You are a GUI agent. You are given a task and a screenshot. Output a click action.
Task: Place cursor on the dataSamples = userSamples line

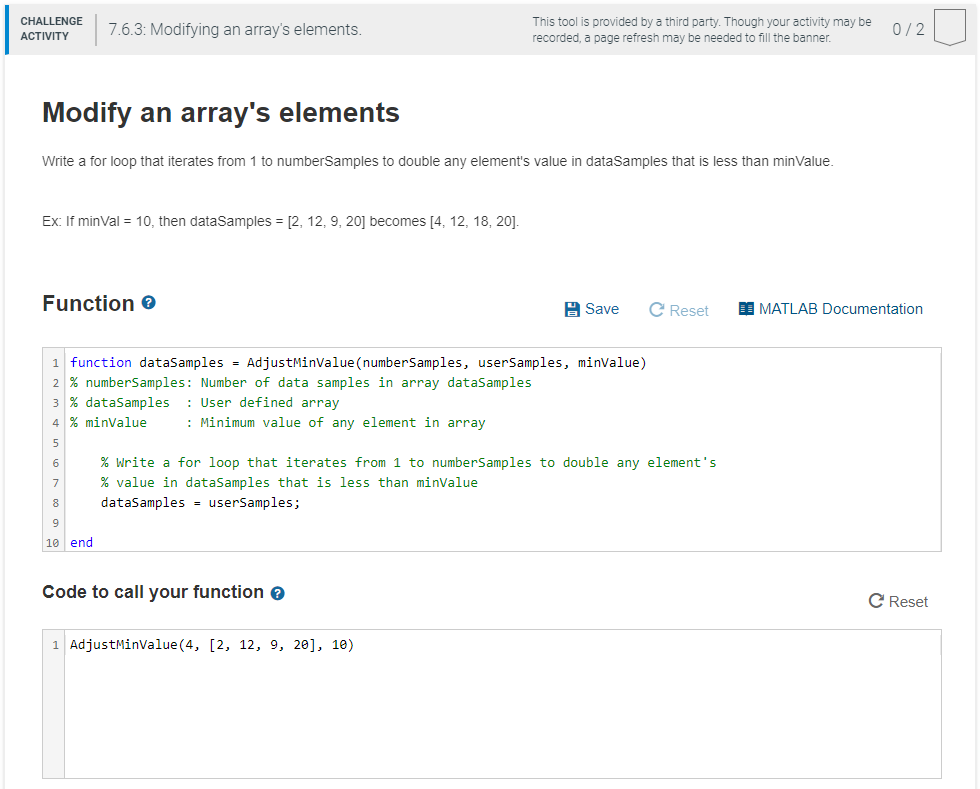click(x=201, y=503)
